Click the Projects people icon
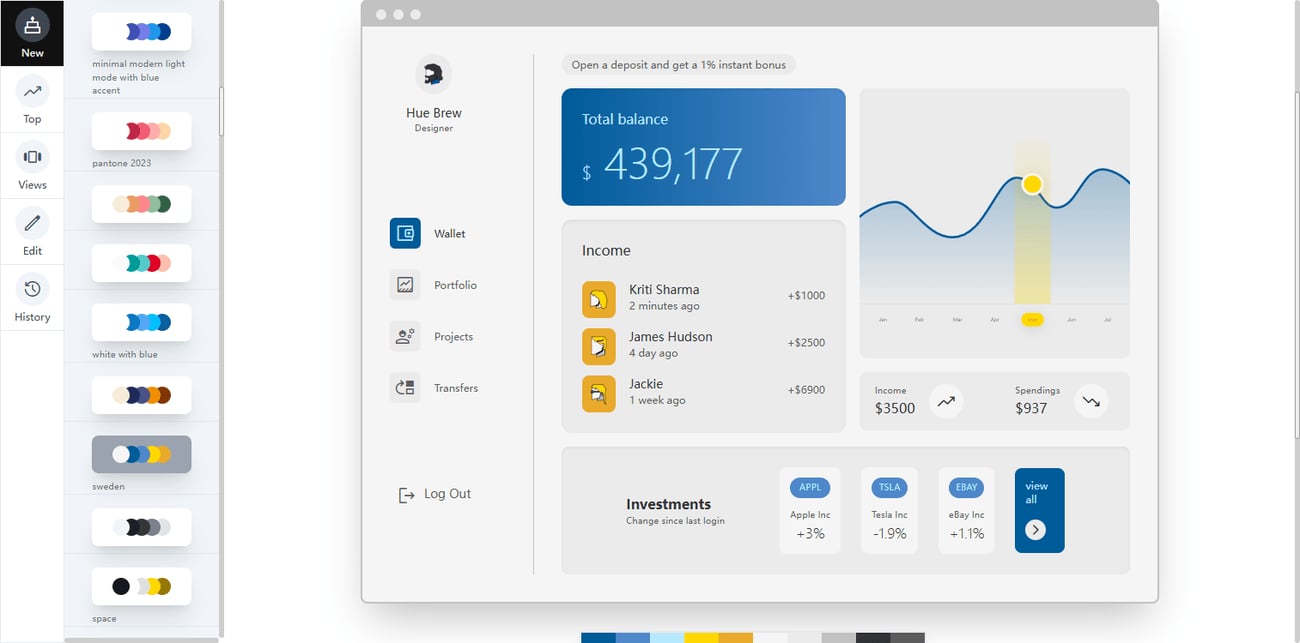The height and width of the screenshot is (643, 1300). (405, 336)
